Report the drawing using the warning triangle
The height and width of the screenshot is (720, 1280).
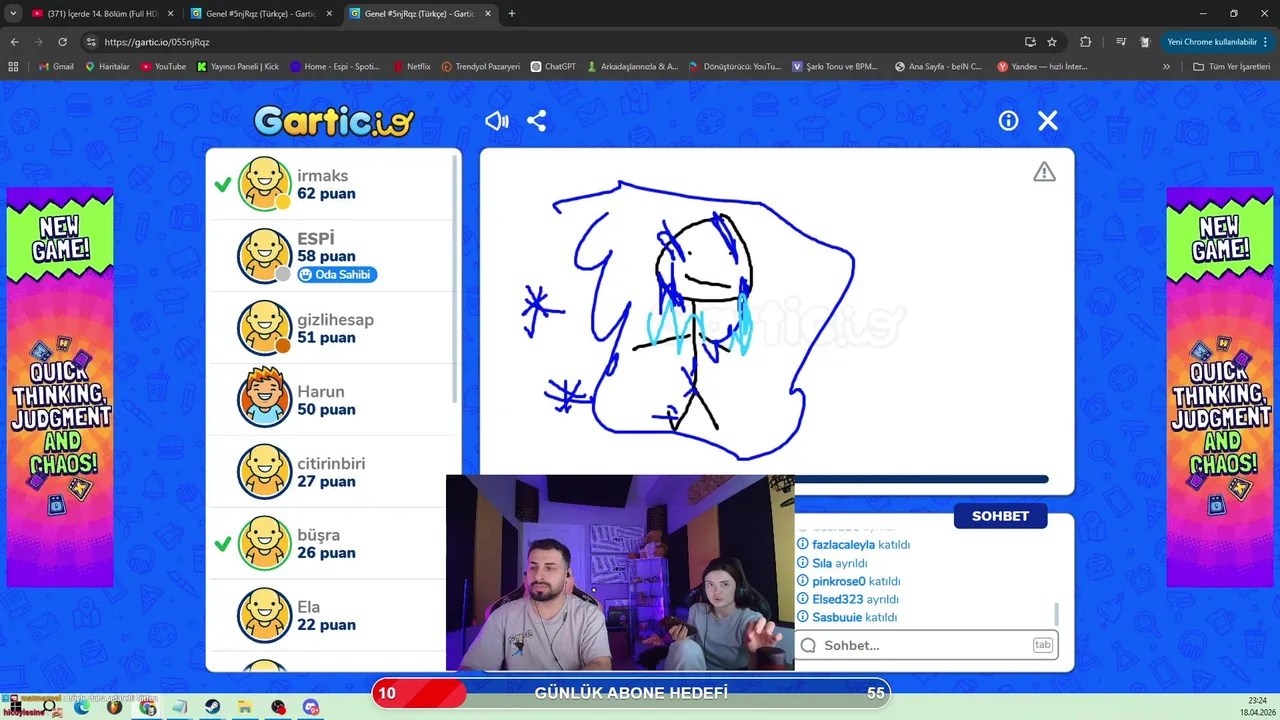click(x=1044, y=172)
